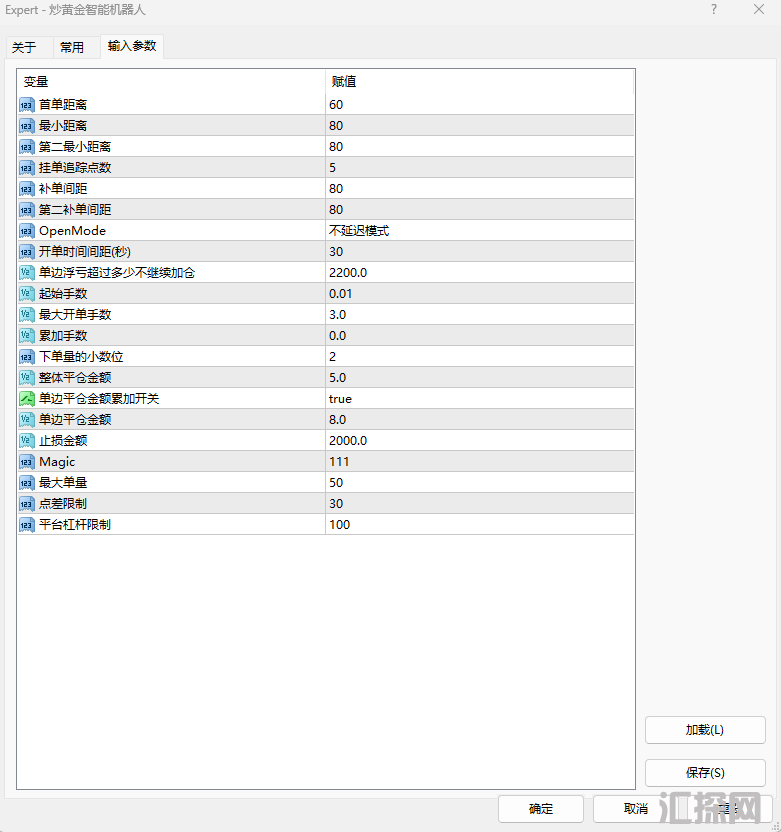
Task: Select the 单边平仓金额累加开关 variable name
Action: pos(99,398)
